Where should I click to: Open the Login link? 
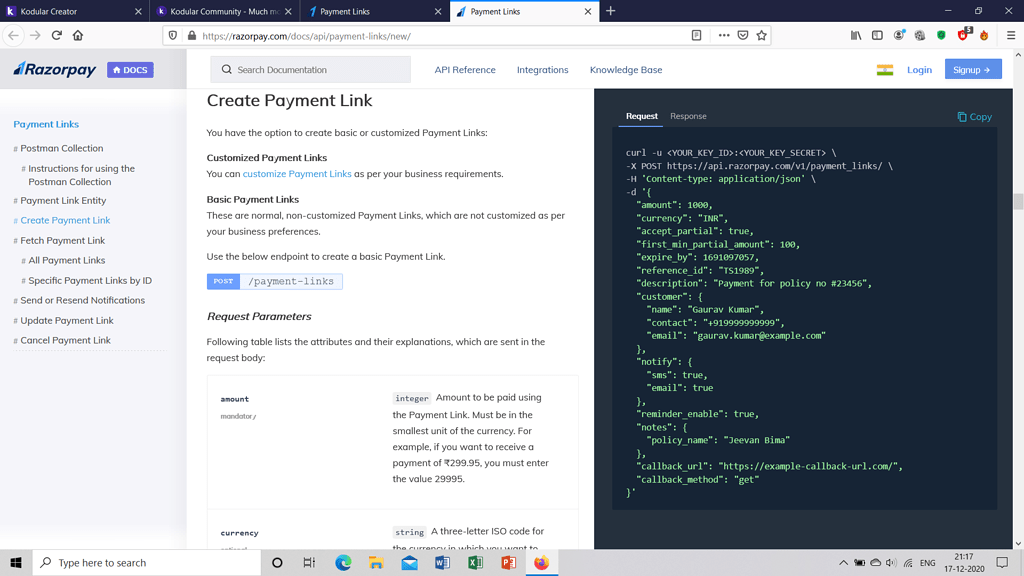(919, 70)
